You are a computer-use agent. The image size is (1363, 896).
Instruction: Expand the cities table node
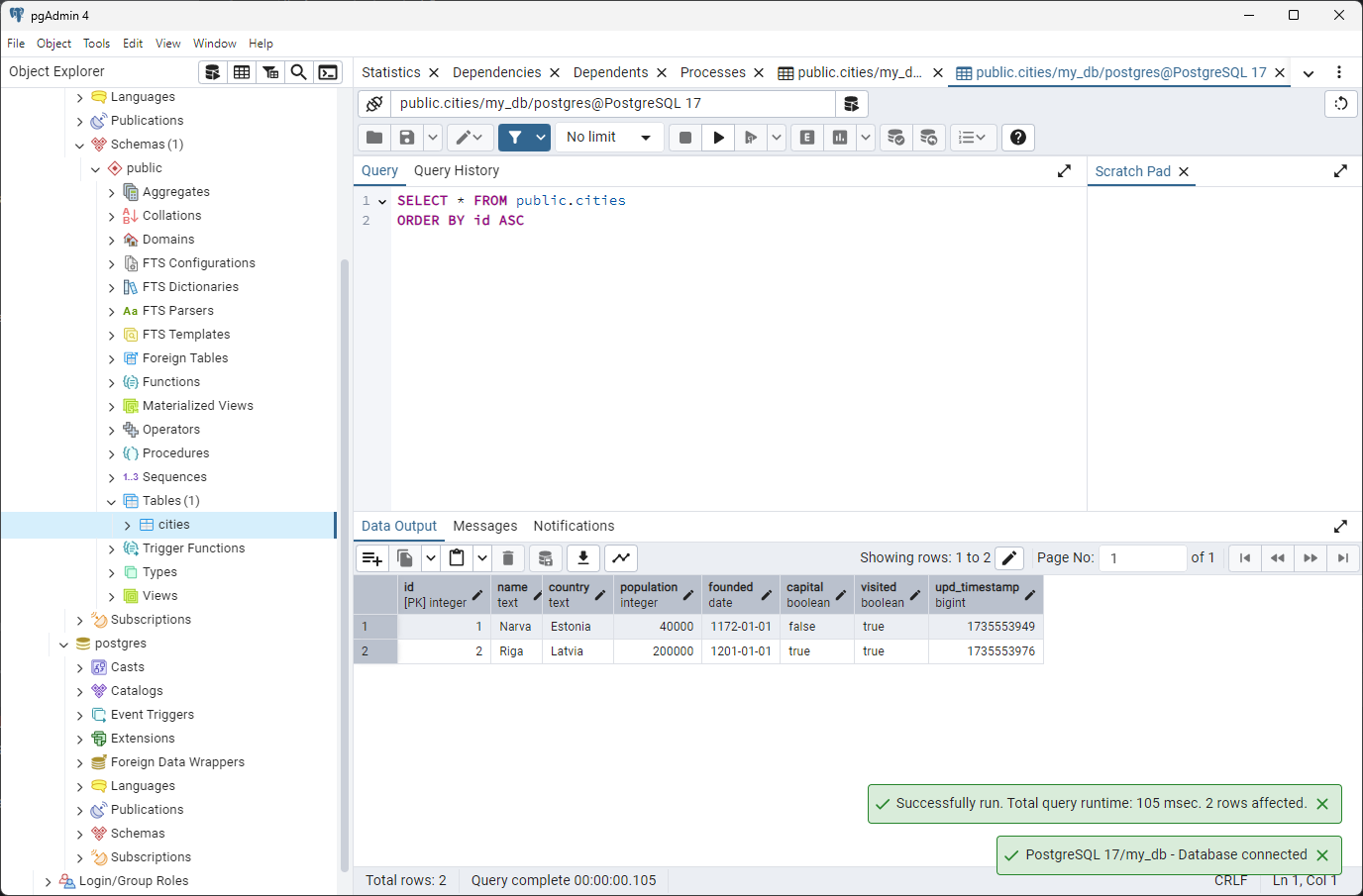point(128,526)
